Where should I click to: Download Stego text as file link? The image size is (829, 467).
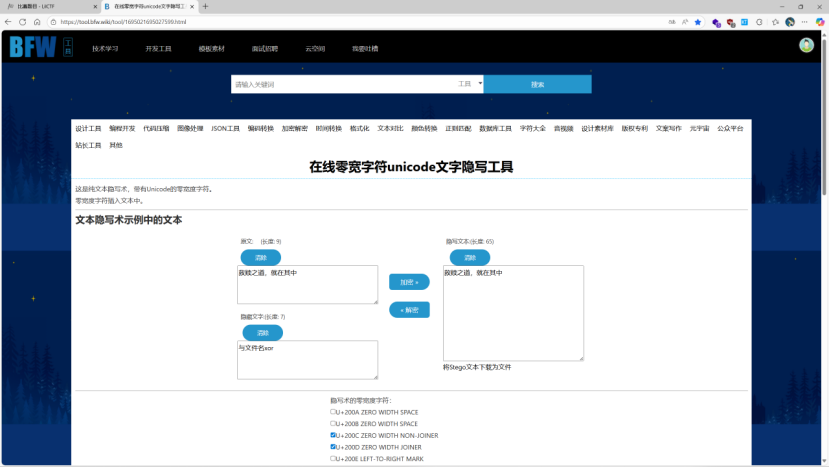tap(477, 367)
